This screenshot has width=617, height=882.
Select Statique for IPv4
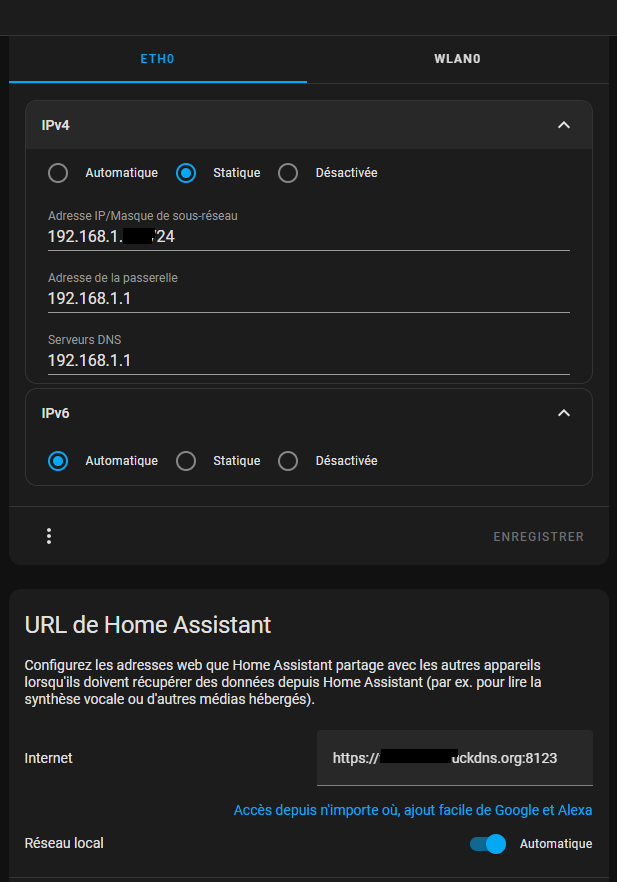click(186, 173)
